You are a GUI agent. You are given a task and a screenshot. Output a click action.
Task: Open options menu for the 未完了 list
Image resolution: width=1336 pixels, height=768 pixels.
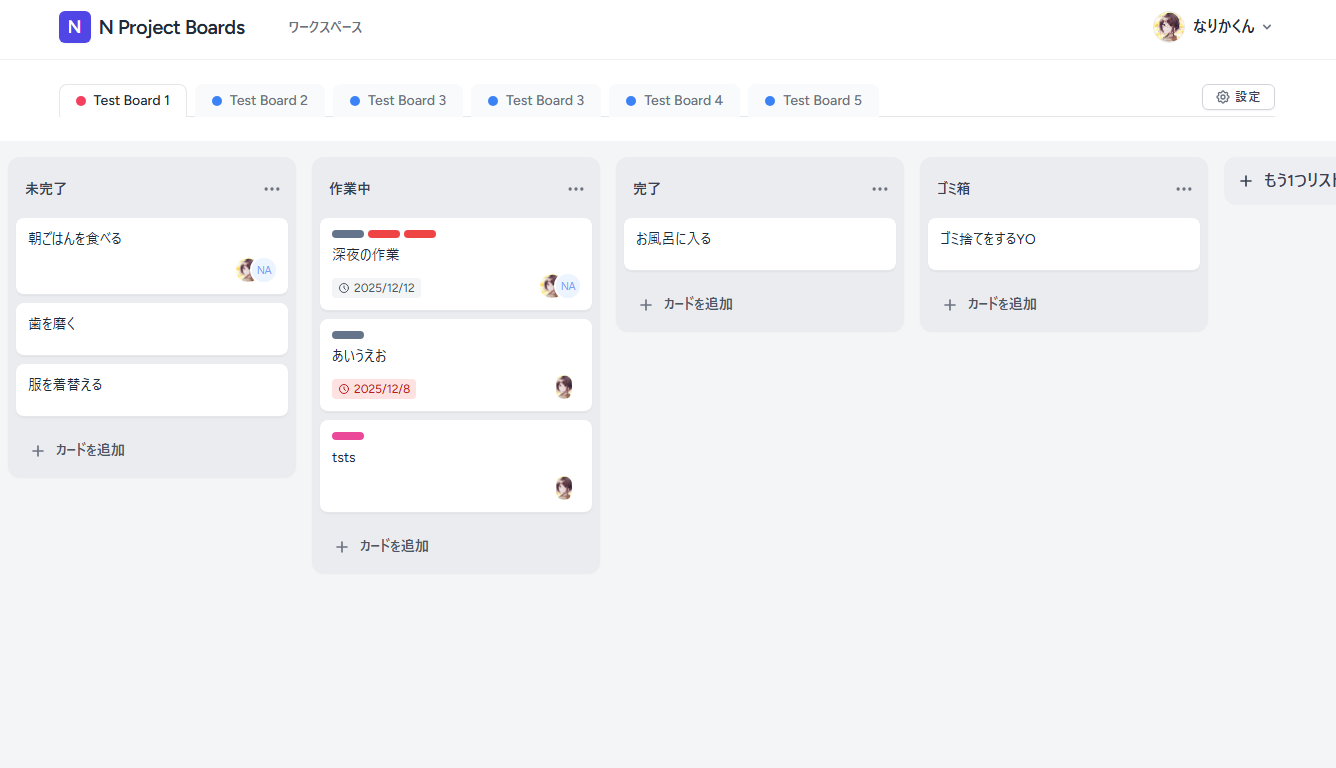272,188
